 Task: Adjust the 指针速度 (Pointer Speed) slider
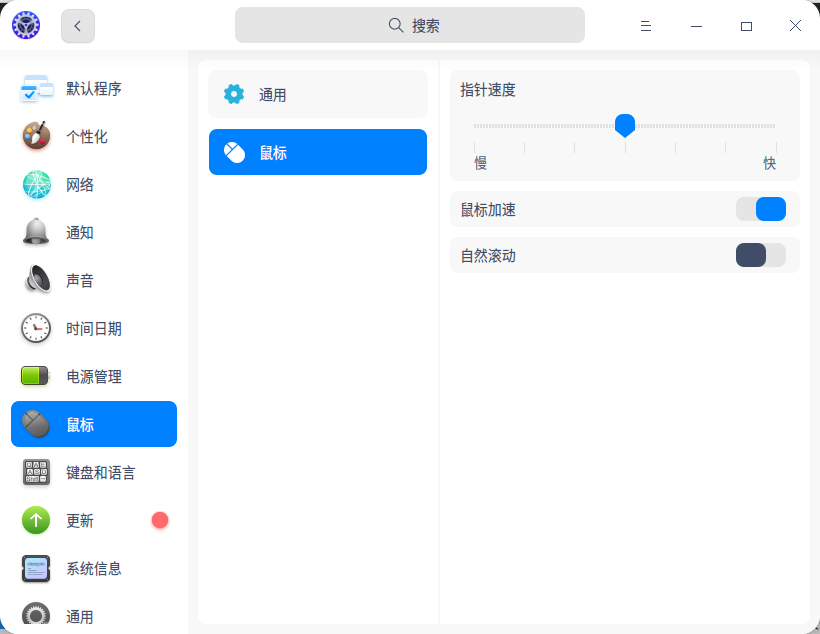point(625,125)
